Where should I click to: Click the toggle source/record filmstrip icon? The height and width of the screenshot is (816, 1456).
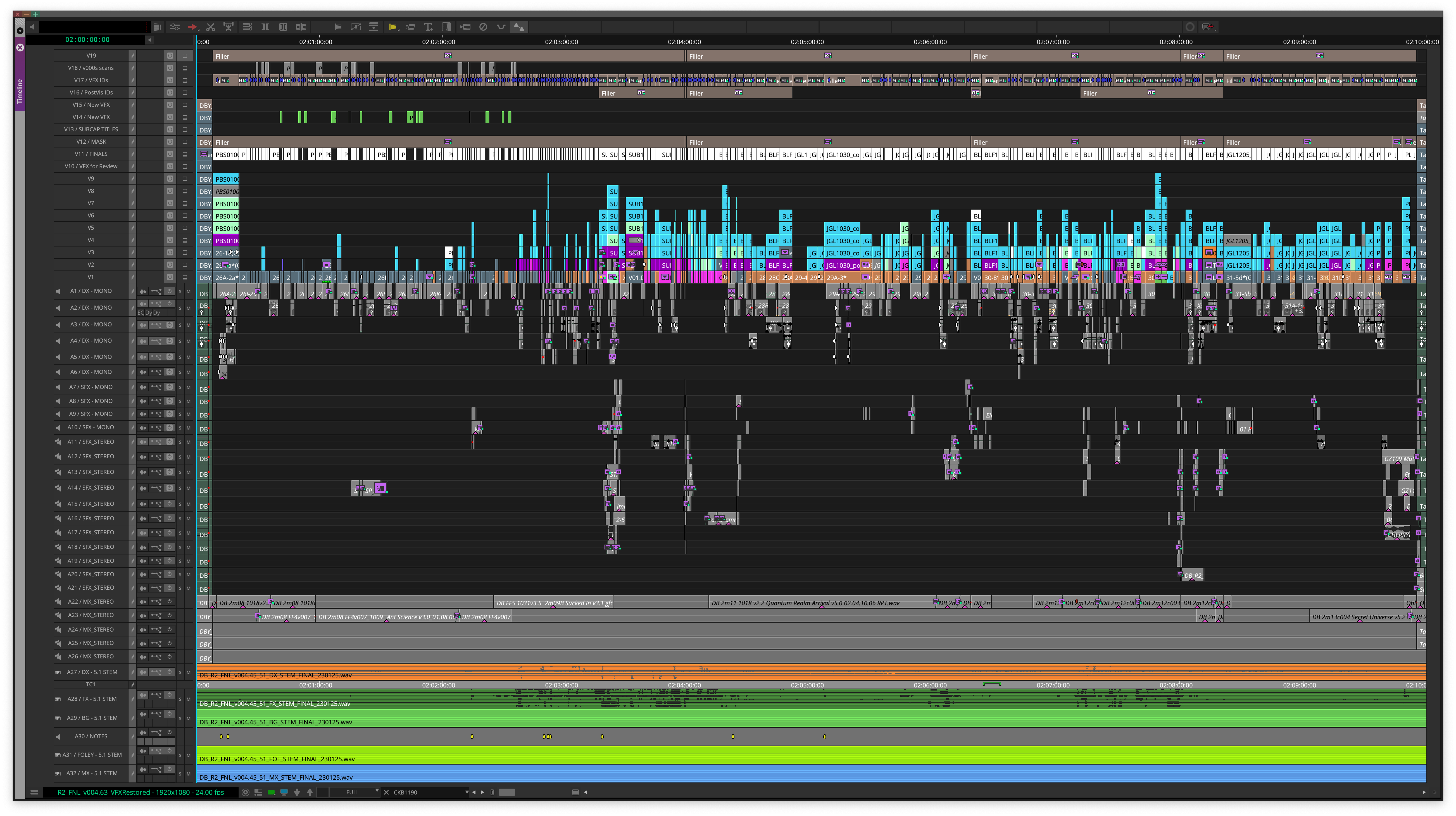point(157,27)
